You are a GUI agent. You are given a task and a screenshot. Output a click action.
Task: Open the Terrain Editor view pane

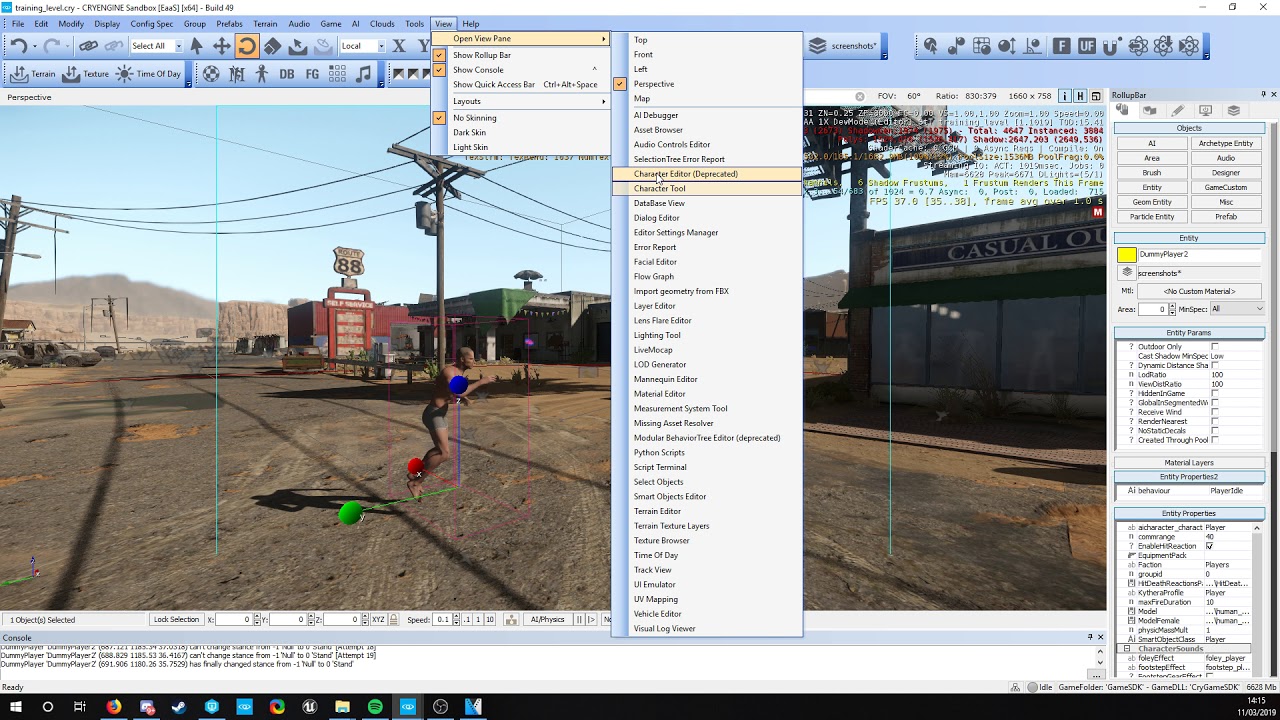(x=707, y=511)
